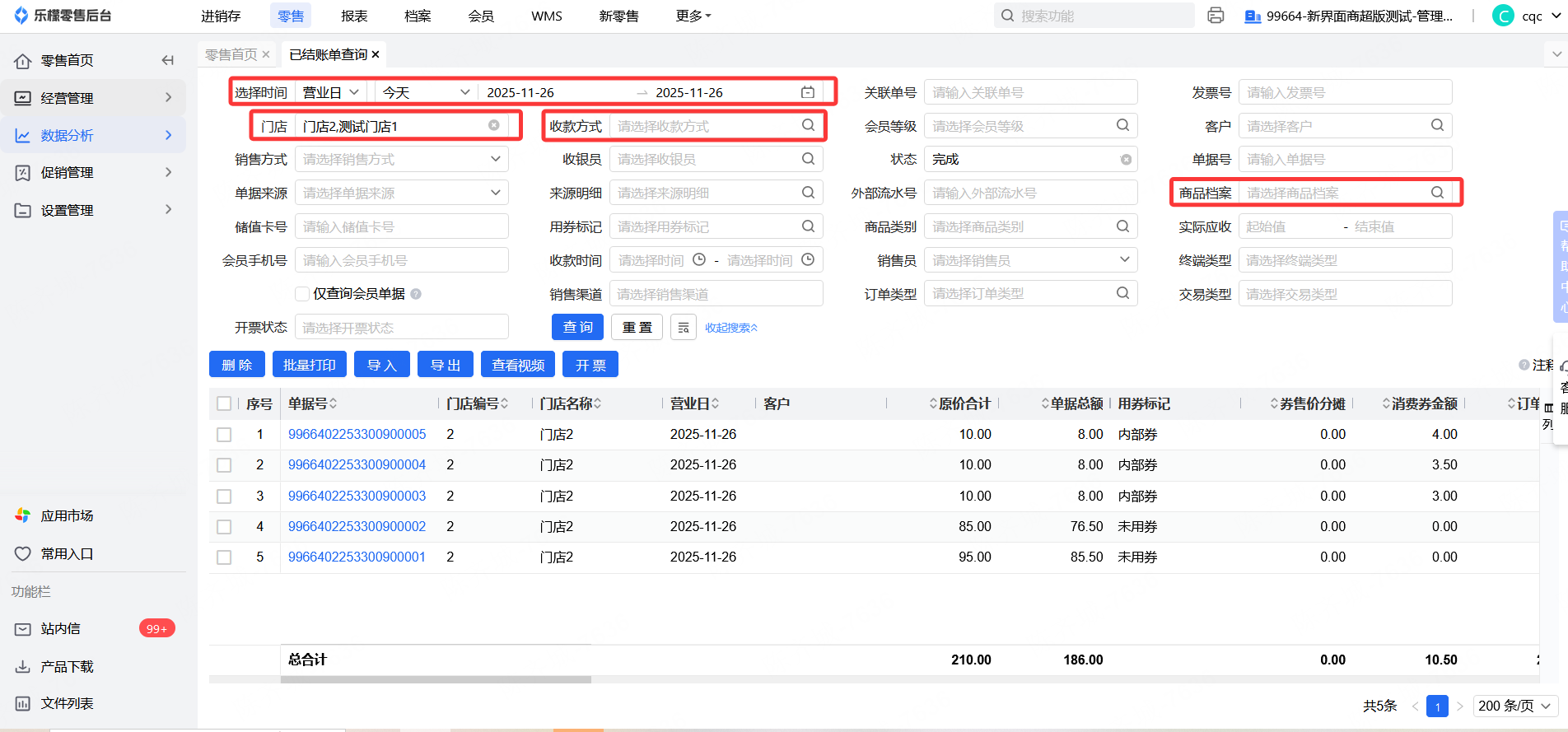Click the printer icon in top bar
Viewport: 1568px width, 732px height.
[x=1216, y=16]
